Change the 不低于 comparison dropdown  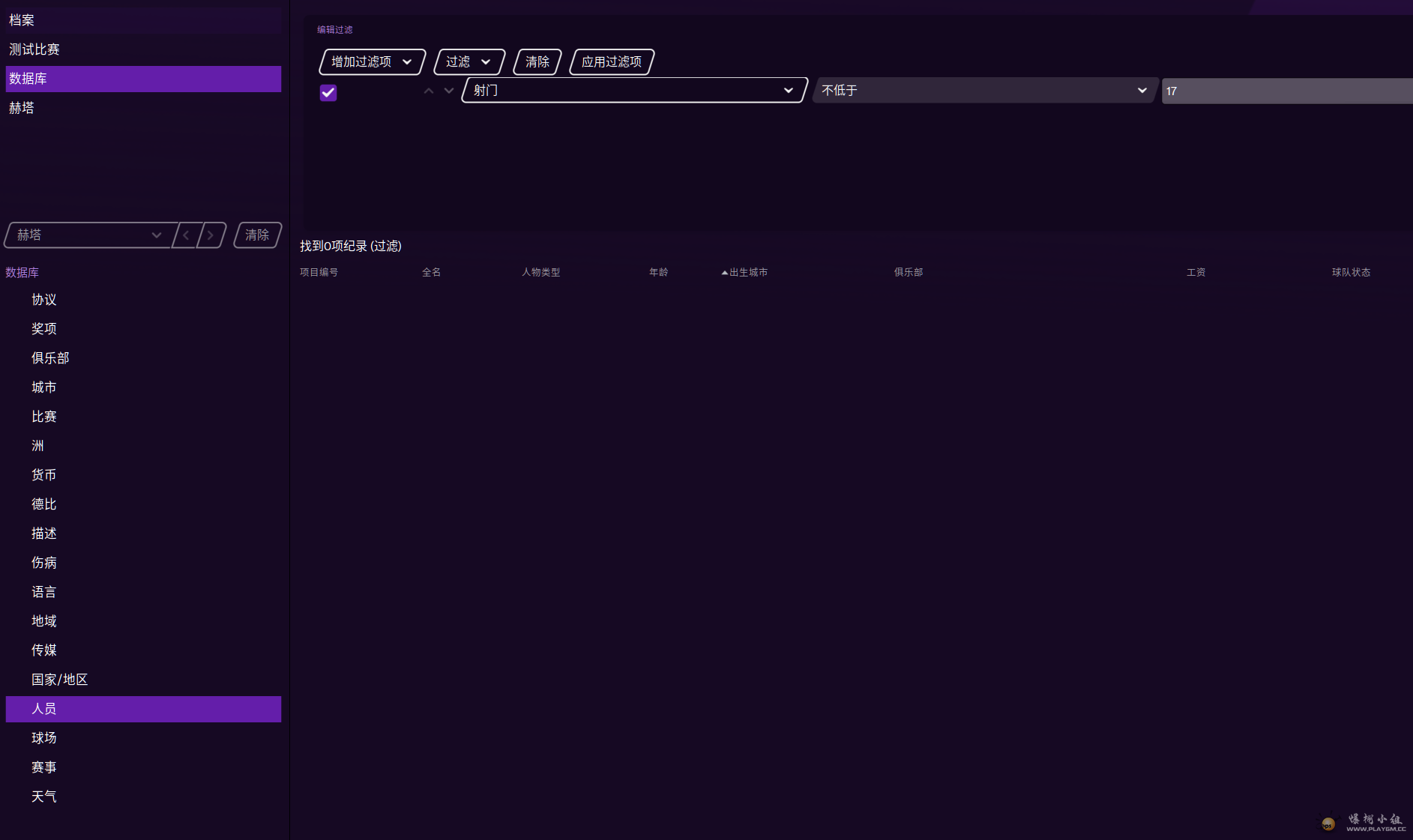point(984,90)
